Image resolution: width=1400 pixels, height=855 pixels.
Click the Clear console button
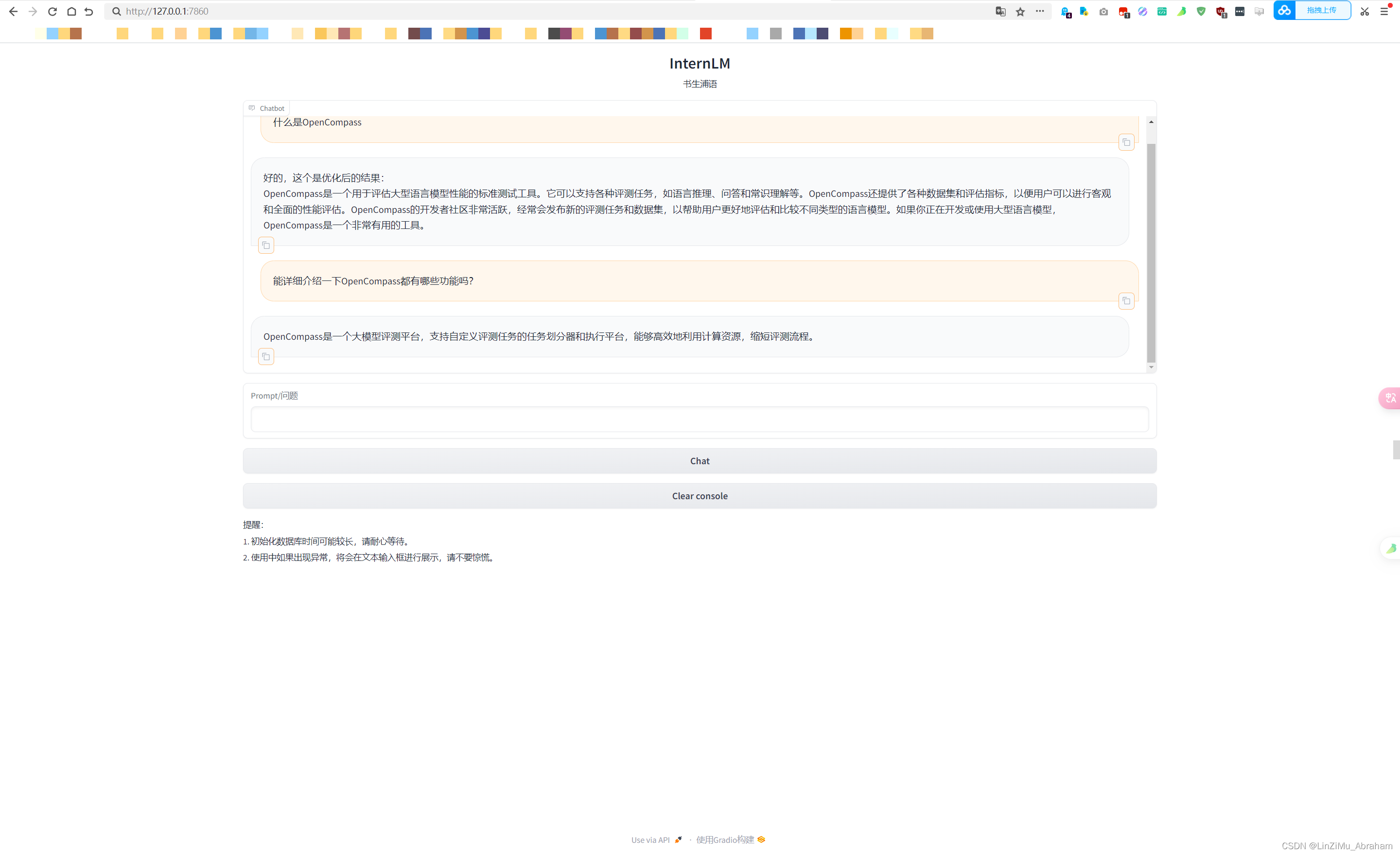pos(700,496)
